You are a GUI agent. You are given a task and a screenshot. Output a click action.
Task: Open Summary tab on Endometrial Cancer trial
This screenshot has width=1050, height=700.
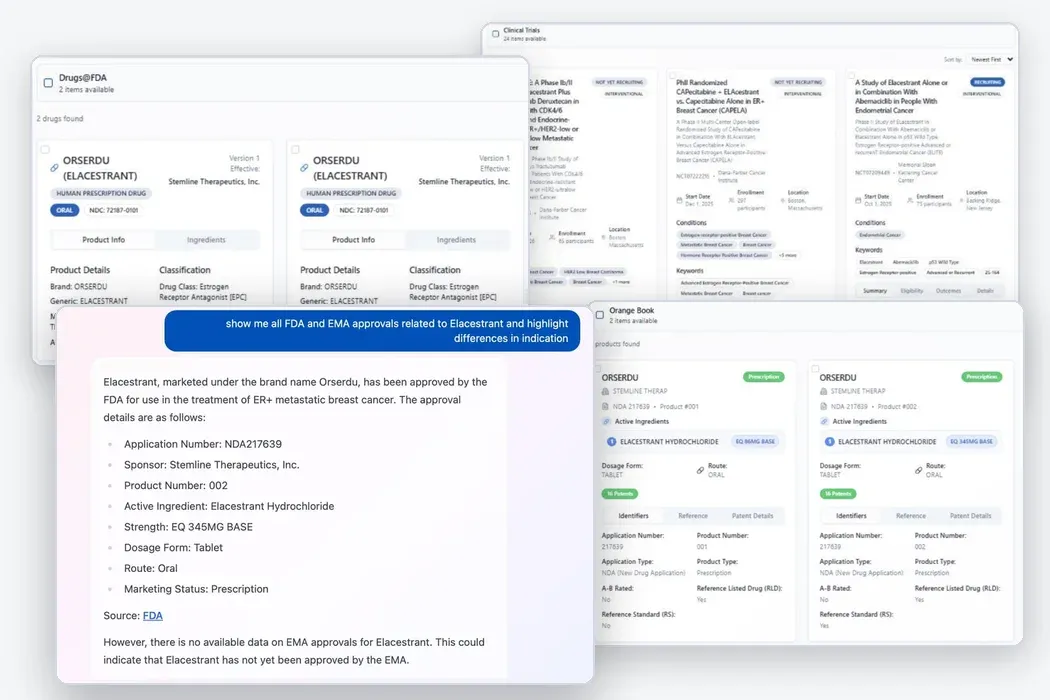pos(875,291)
